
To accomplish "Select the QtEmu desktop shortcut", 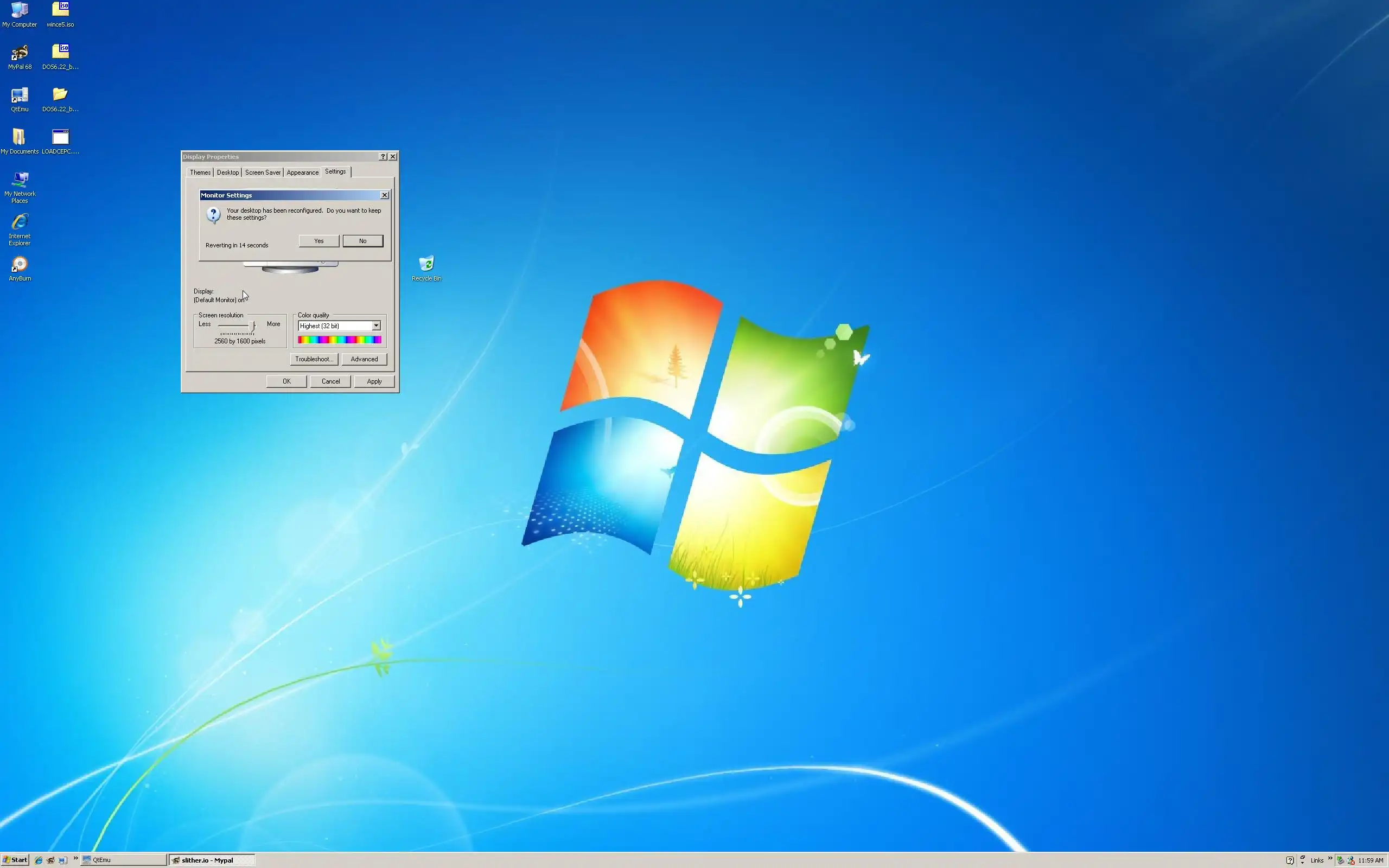I will 20,95.
